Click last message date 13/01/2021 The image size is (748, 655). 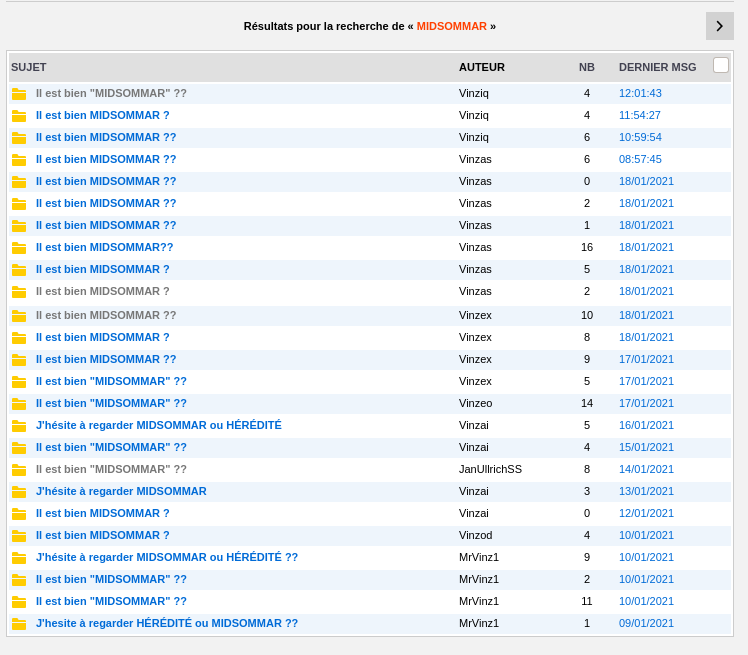coord(646,491)
